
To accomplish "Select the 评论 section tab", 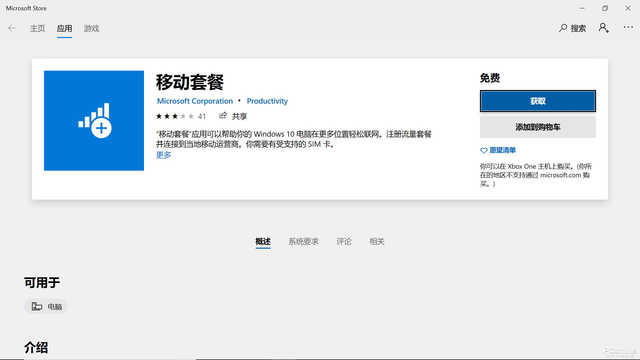I will coord(344,241).
